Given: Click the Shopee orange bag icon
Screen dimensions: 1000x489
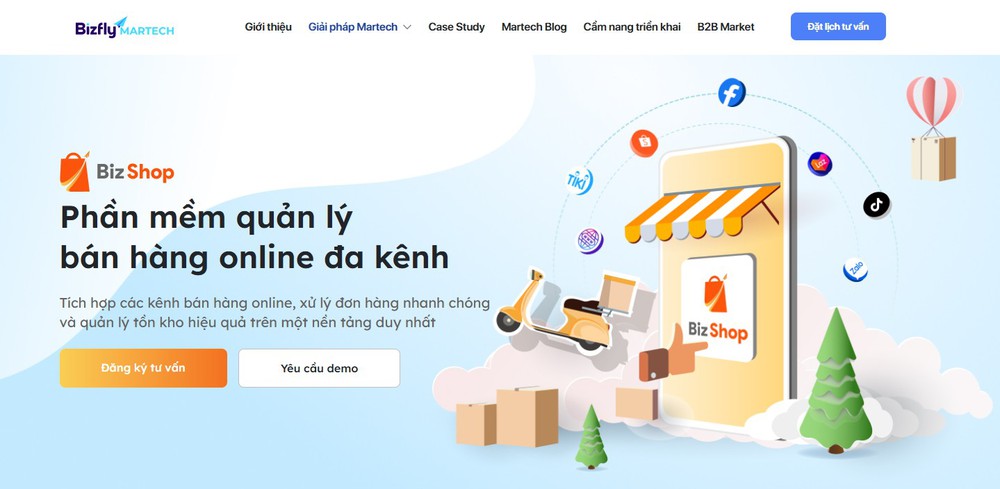Looking at the screenshot, I should (644, 143).
